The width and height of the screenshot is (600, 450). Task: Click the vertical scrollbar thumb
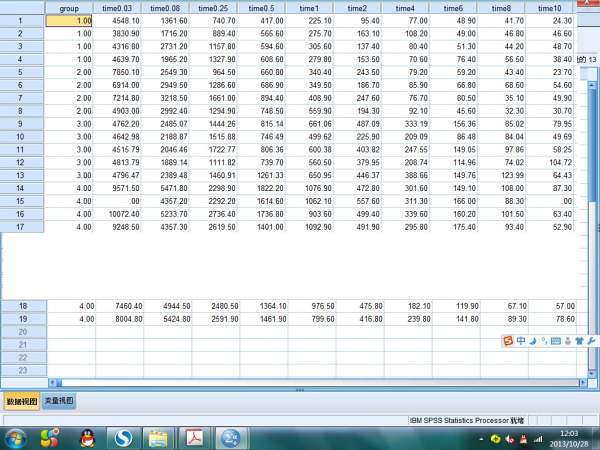click(x=592, y=145)
